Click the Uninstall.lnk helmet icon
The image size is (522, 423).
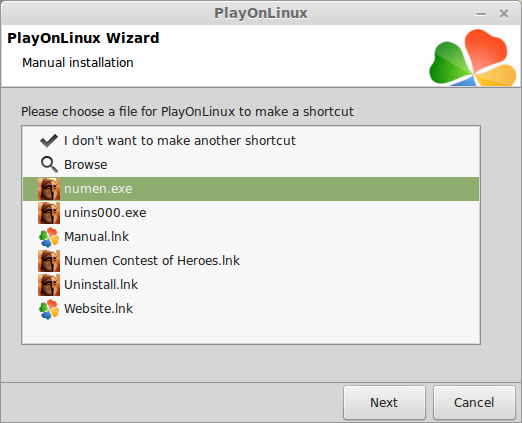point(49,285)
